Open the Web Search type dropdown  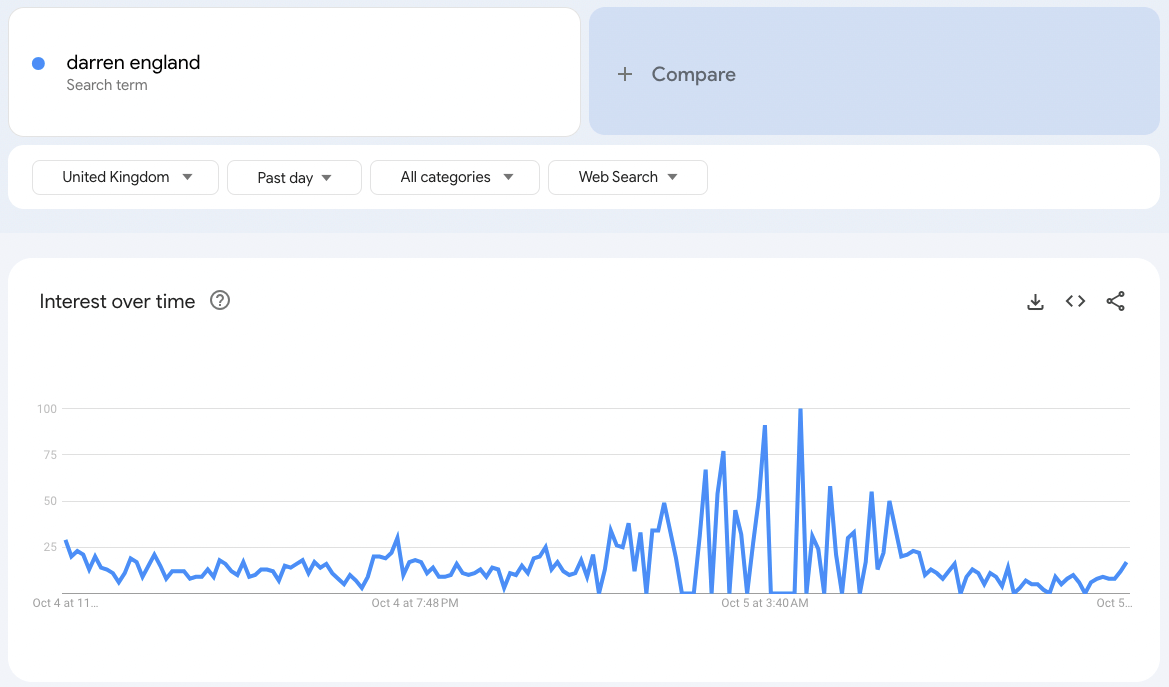click(x=628, y=177)
